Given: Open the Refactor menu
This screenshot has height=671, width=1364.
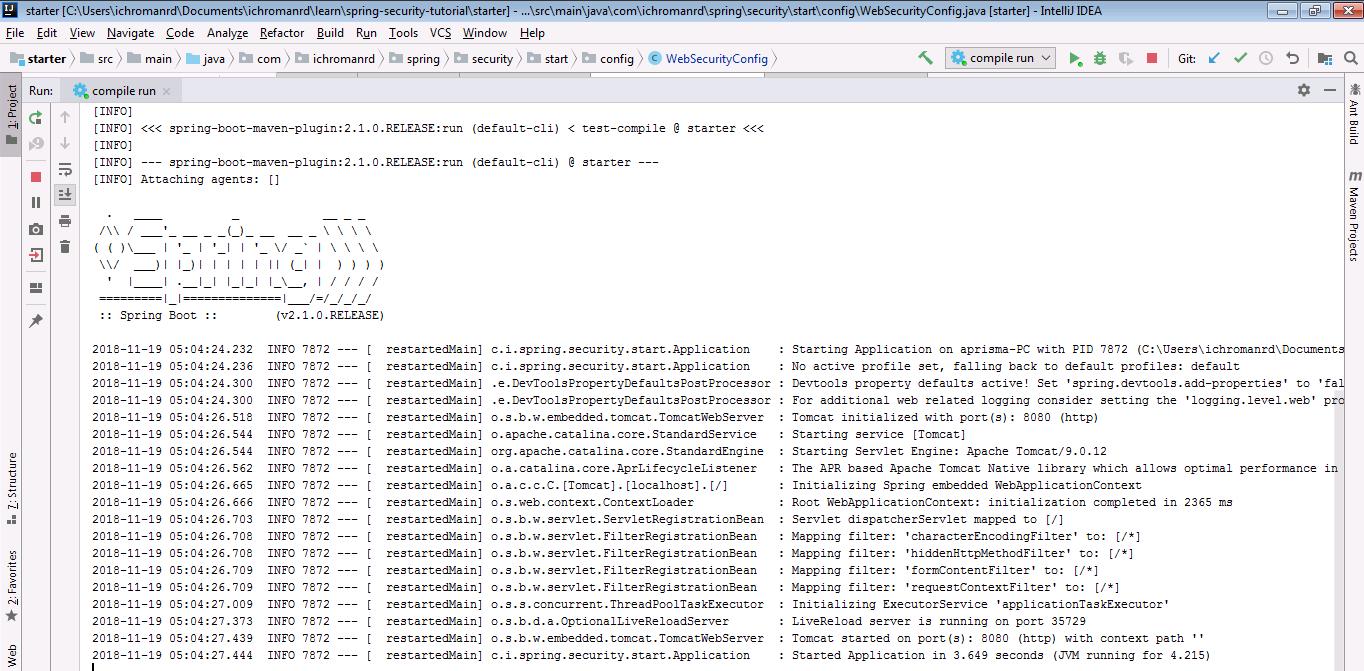Looking at the screenshot, I should point(282,32).
